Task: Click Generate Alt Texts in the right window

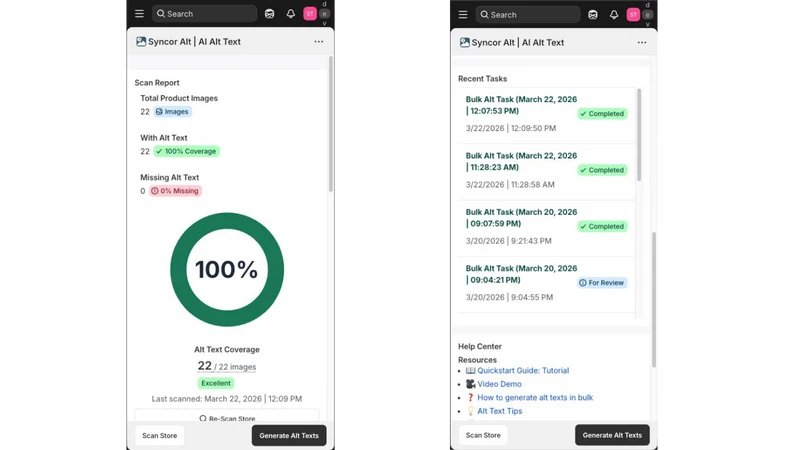Action: click(x=612, y=435)
